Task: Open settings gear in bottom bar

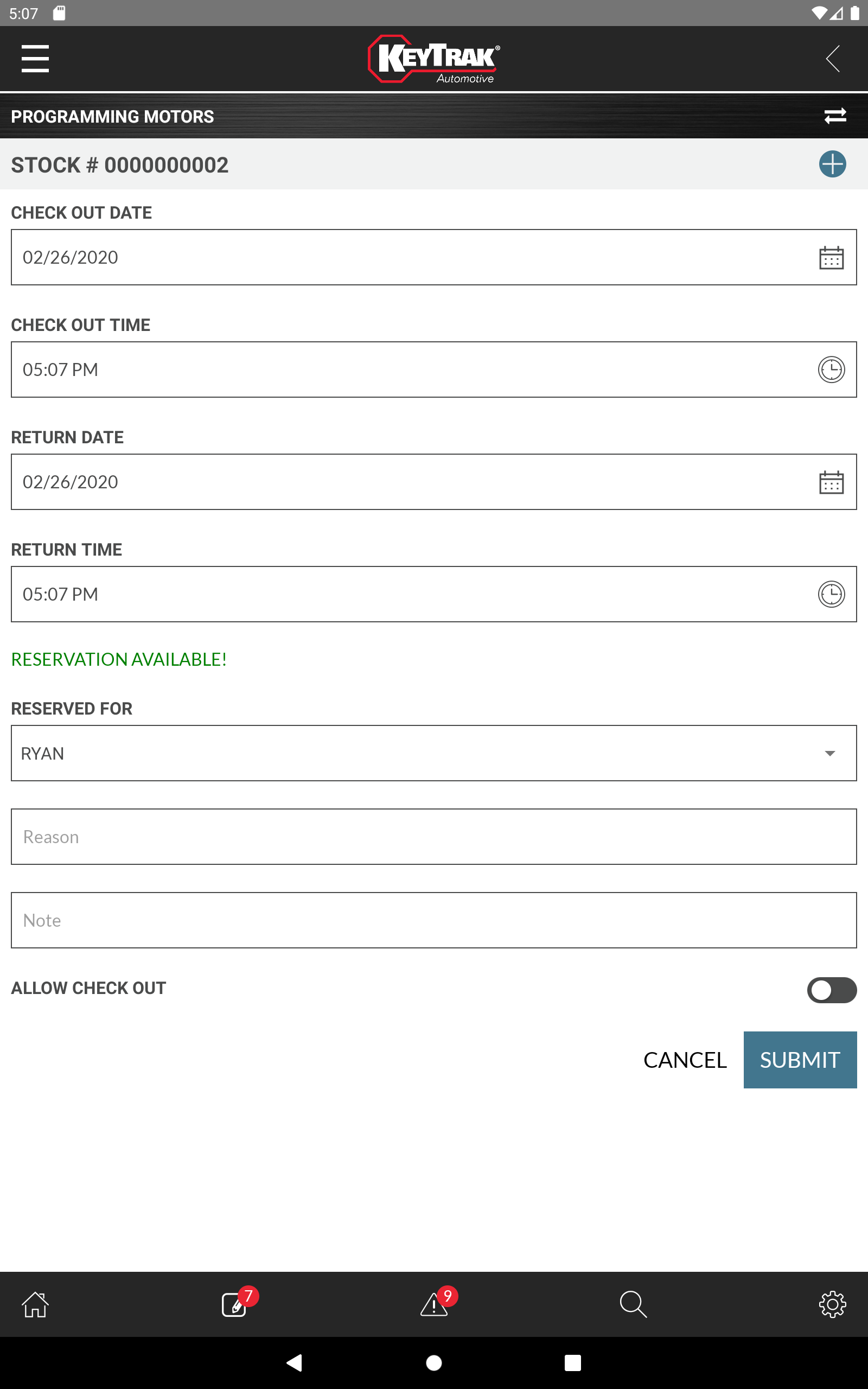Action: tap(832, 1304)
